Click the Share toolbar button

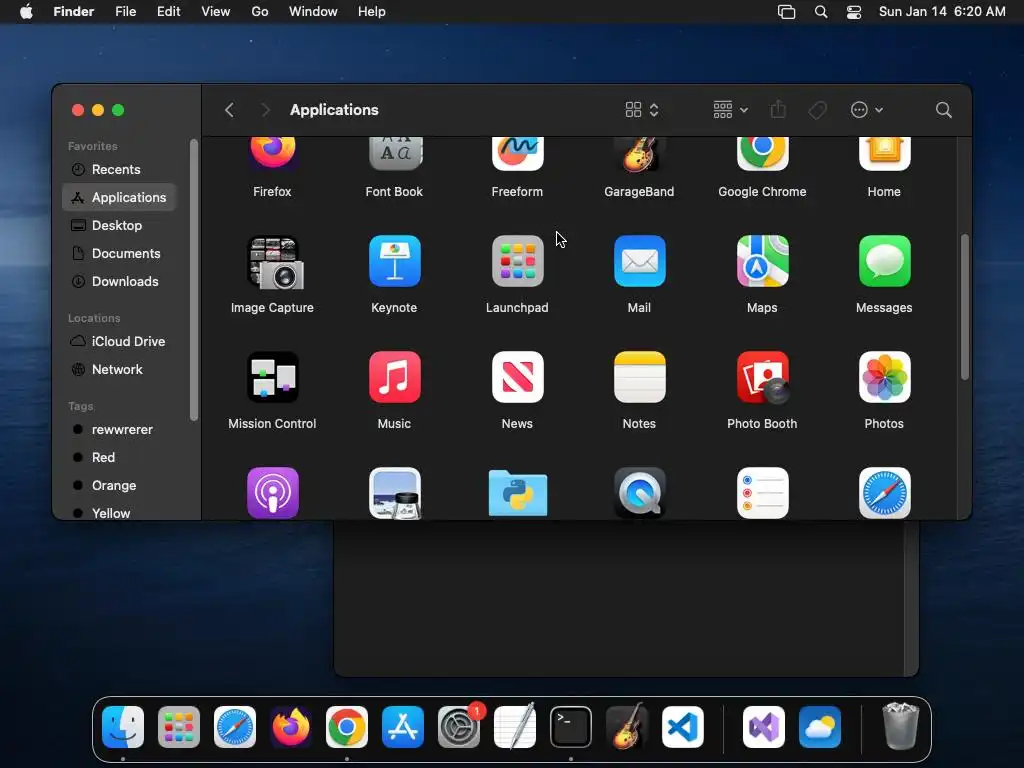click(778, 110)
